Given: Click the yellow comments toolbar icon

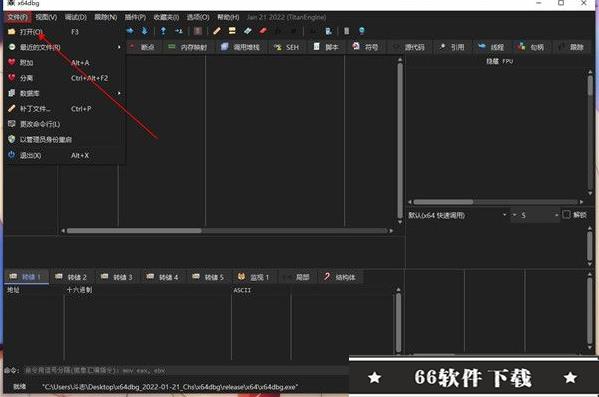Looking at the screenshot, I should (232, 31).
